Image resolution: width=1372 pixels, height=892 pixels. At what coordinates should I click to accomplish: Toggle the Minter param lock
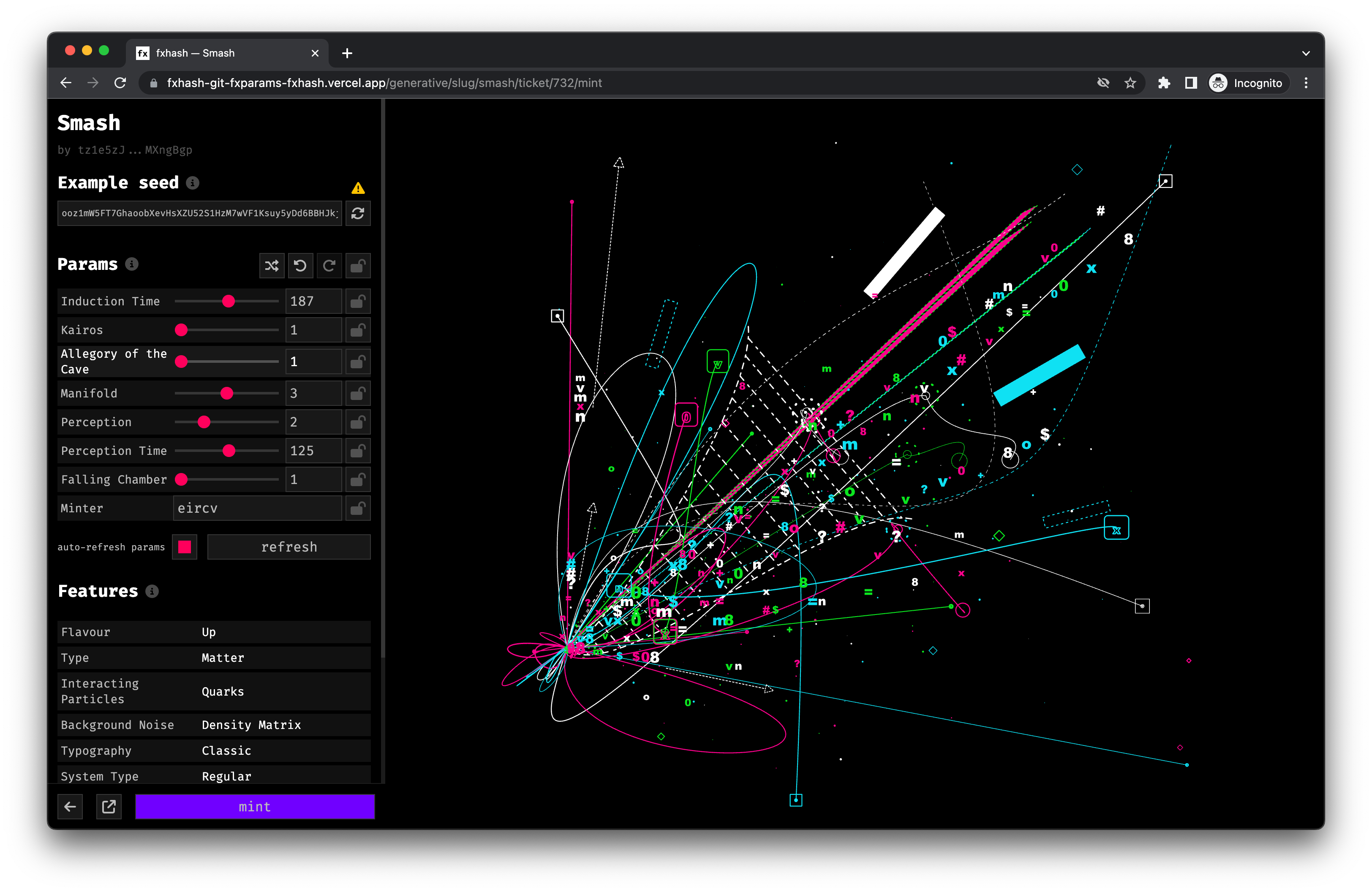tap(358, 508)
